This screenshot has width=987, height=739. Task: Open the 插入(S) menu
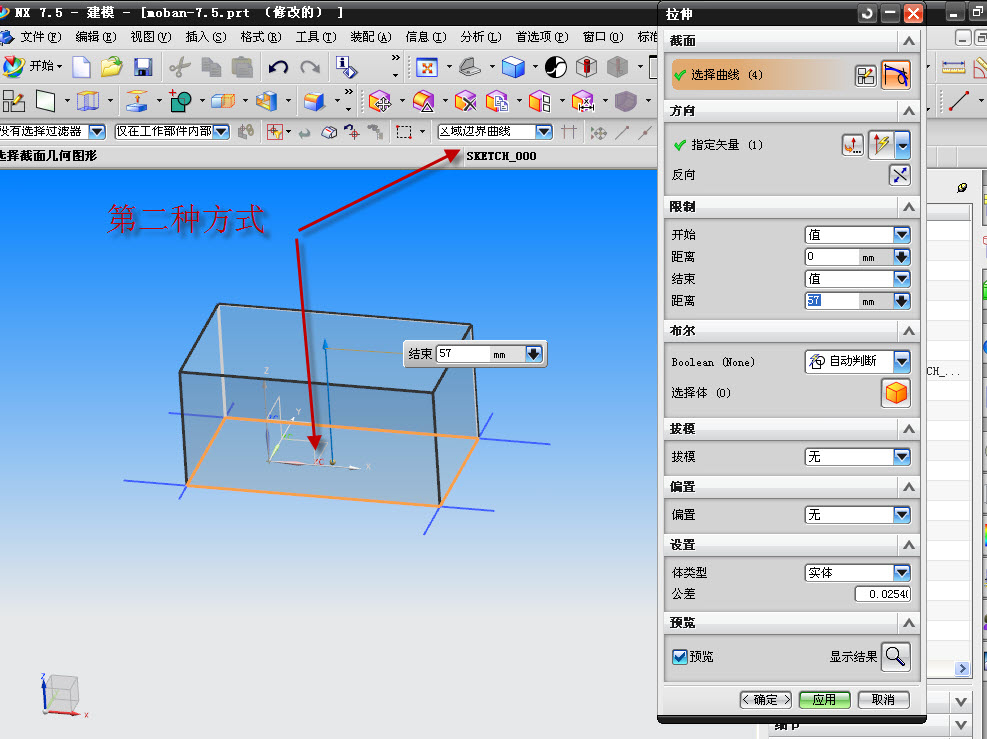(206, 37)
